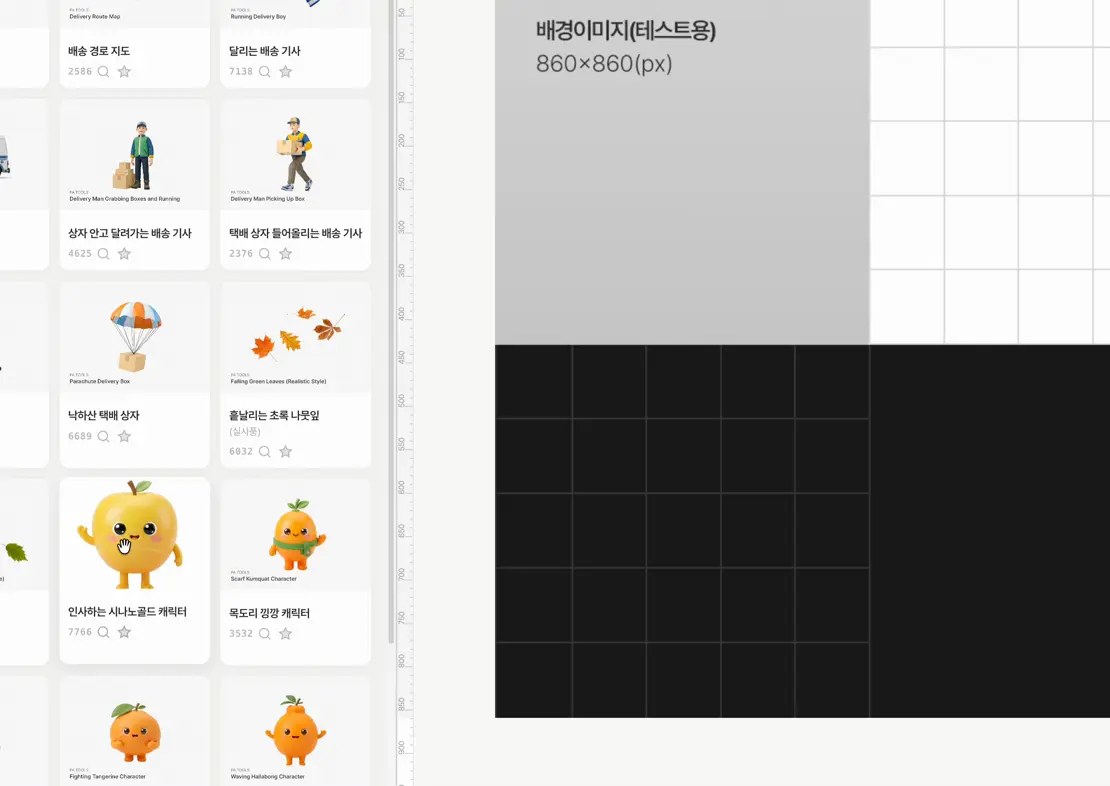
Task: Preview 상자 안고 달려가는 배송 기사 with magnifier
Action: [103, 254]
